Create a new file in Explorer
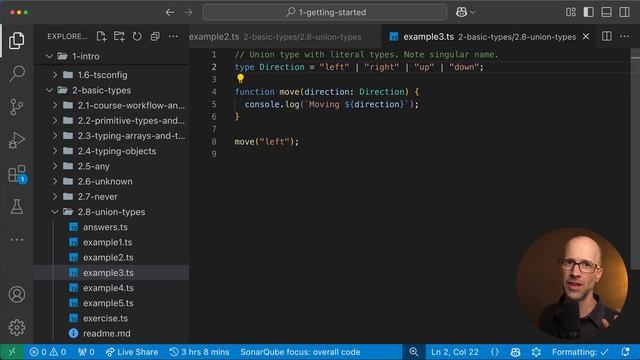640x360 pixels. point(101,36)
